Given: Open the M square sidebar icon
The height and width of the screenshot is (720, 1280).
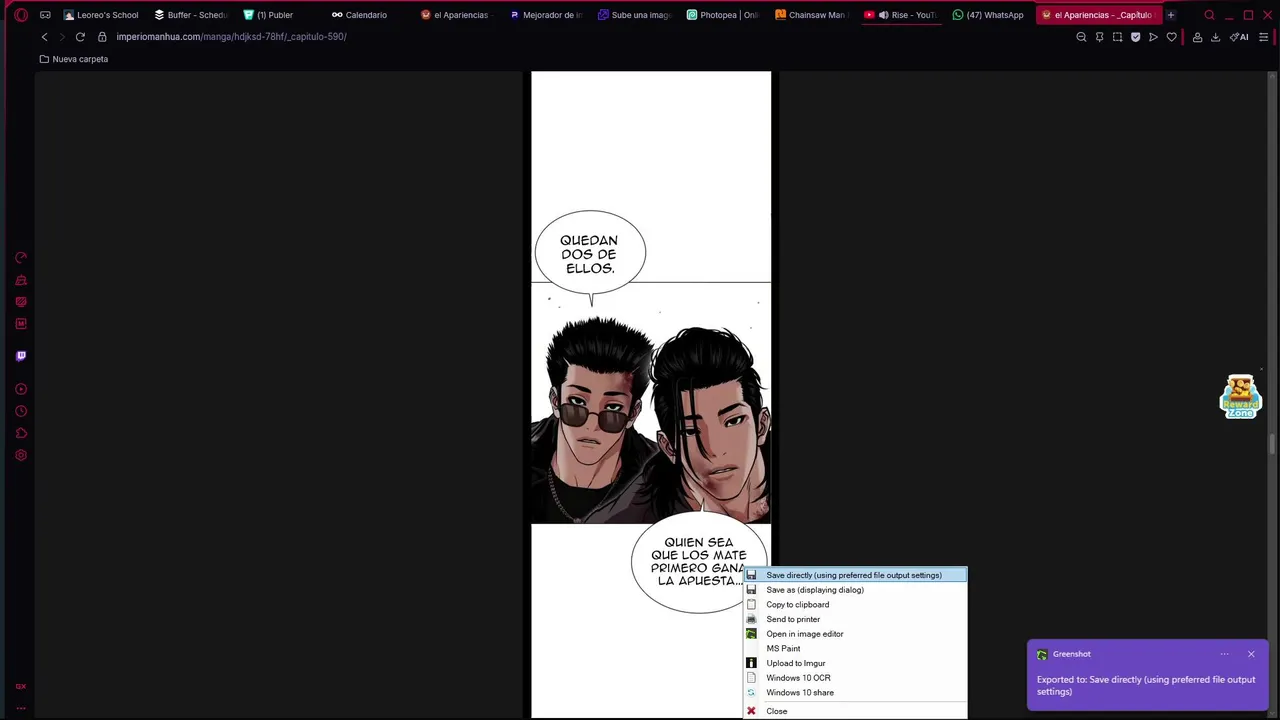Looking at the screenshot, I should [x=21, y=324].
